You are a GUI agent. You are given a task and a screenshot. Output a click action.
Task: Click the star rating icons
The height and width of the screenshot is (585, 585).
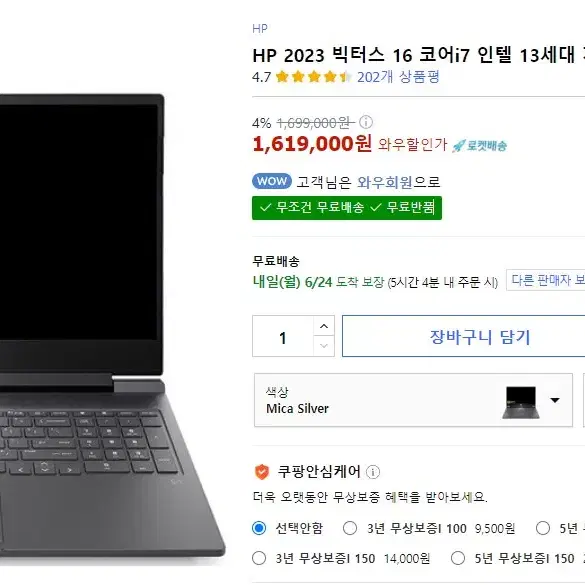pyautogui.click(x=313, y=77)
